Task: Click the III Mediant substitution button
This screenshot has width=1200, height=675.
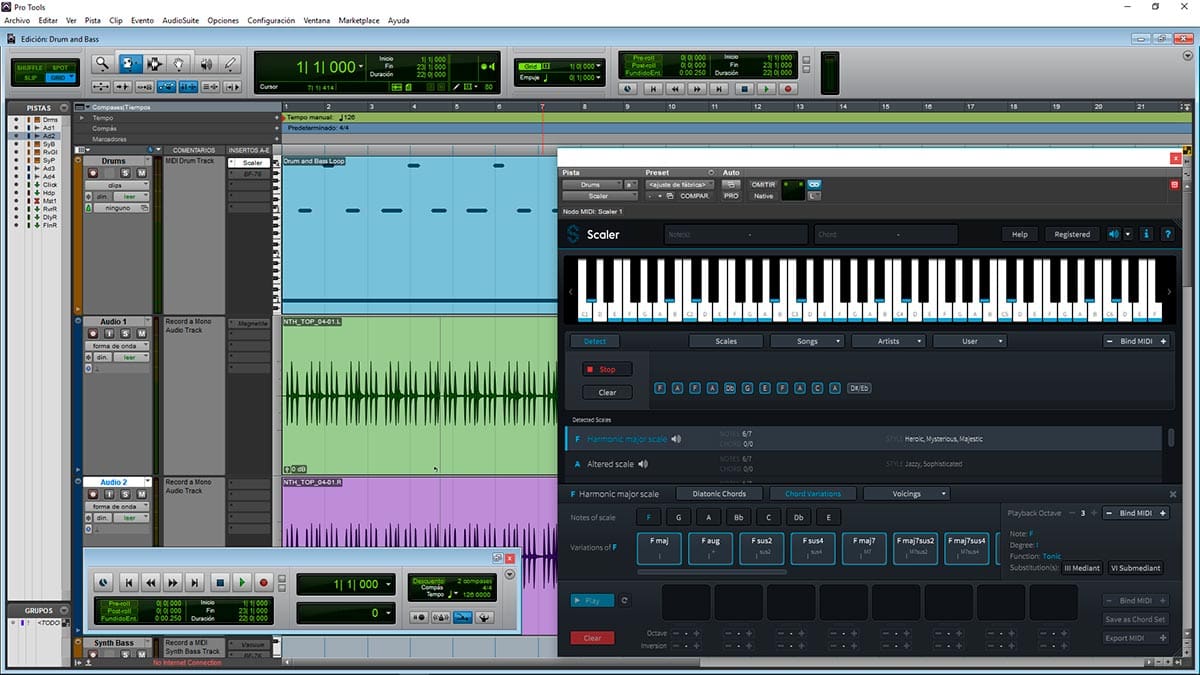Action: (x=1081, y=568)
